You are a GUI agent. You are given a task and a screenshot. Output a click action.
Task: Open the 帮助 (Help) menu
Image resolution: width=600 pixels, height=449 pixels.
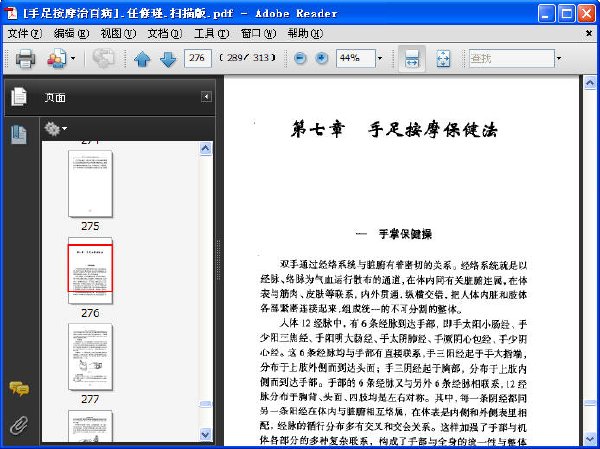click(305, 34)
